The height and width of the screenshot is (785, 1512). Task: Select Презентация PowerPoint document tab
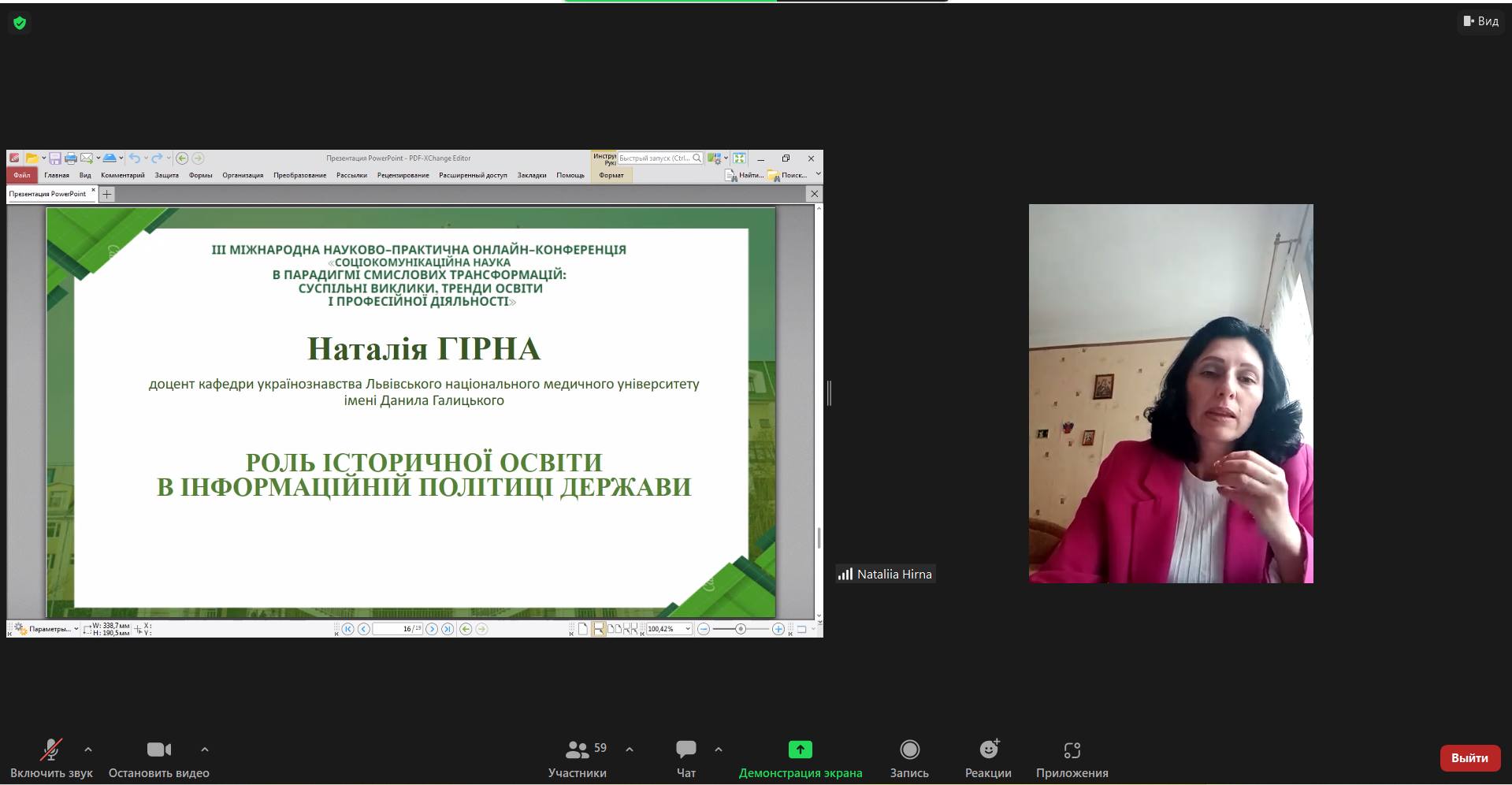click(x=47, y=194)
